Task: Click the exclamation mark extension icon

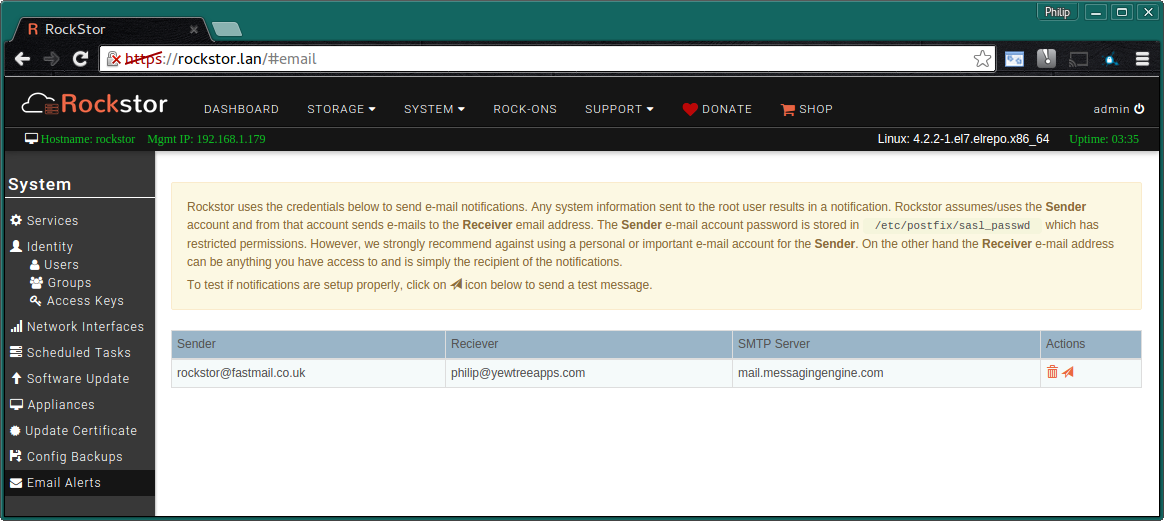Action: pyautogui.click(x=1046, y=59)
